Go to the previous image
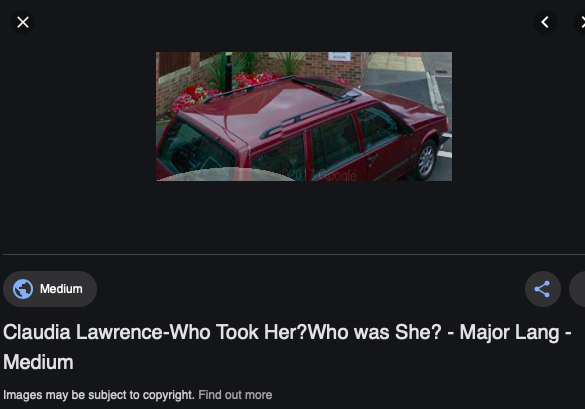585x409 pixels. click(545, 22)
